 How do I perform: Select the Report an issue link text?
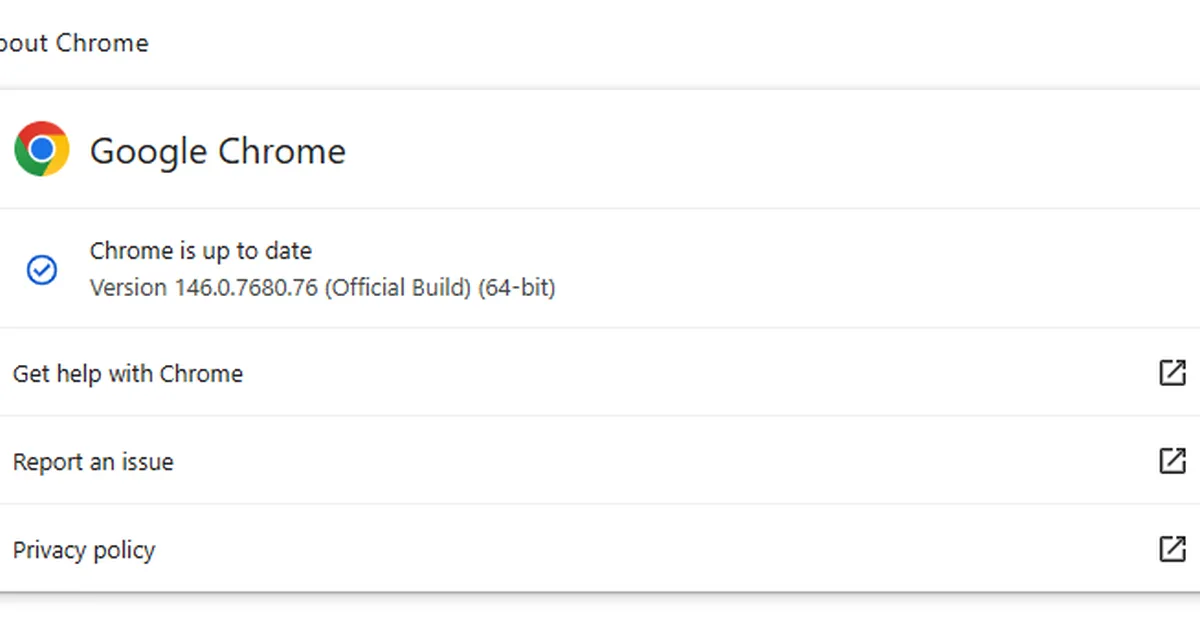(x=93, y=462)
